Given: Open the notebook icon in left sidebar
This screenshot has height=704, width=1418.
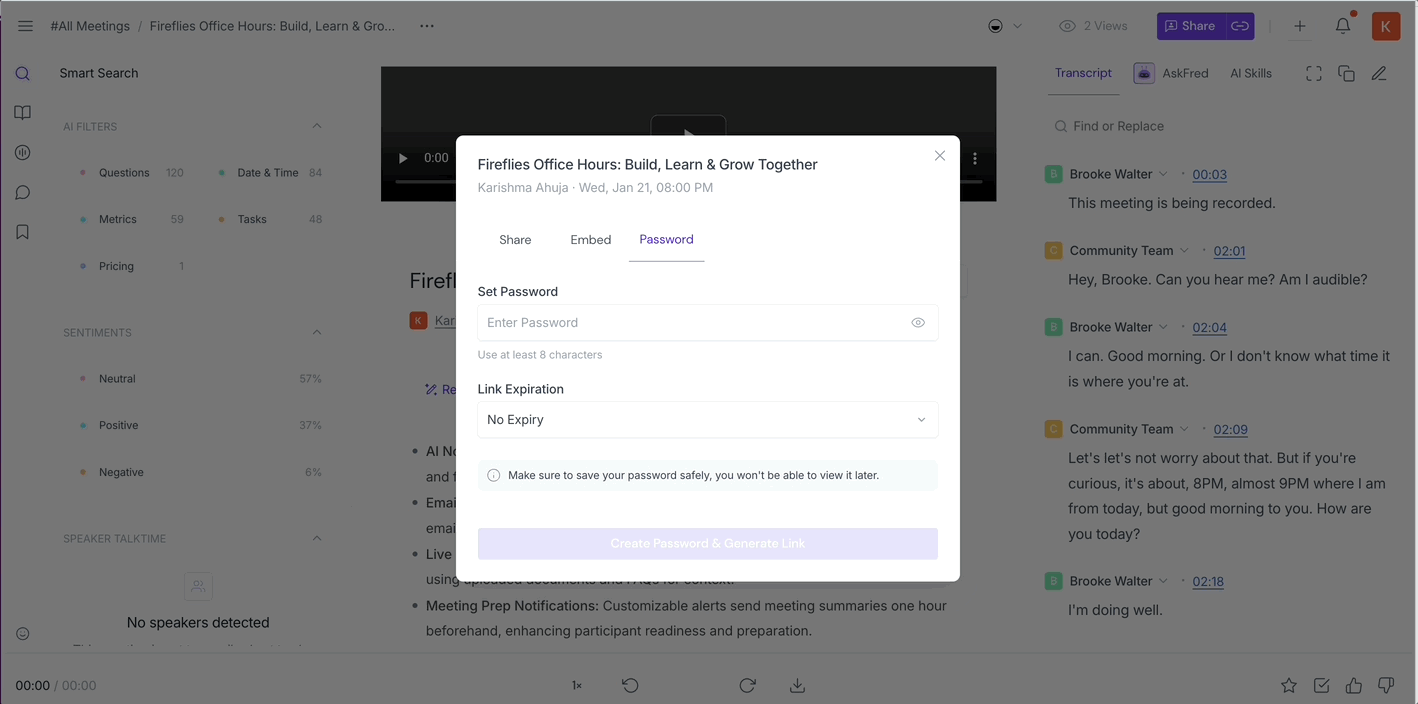Looking at the screenshot, I should pos(22,113).
